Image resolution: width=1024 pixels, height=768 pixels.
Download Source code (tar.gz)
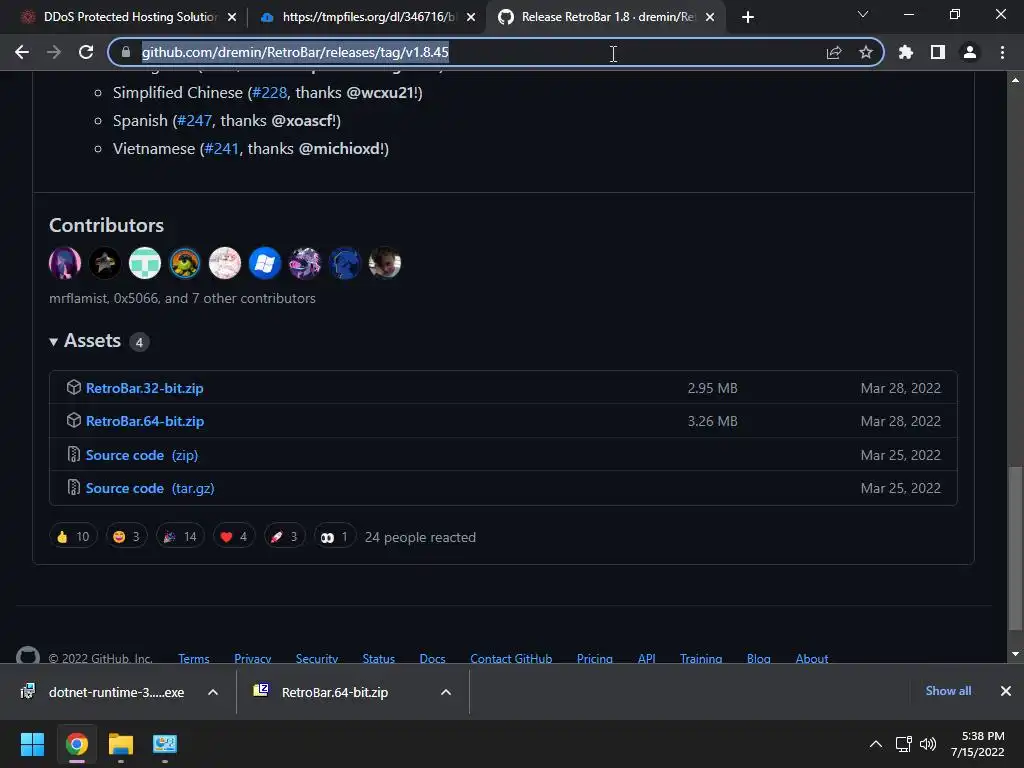[150, 488]
